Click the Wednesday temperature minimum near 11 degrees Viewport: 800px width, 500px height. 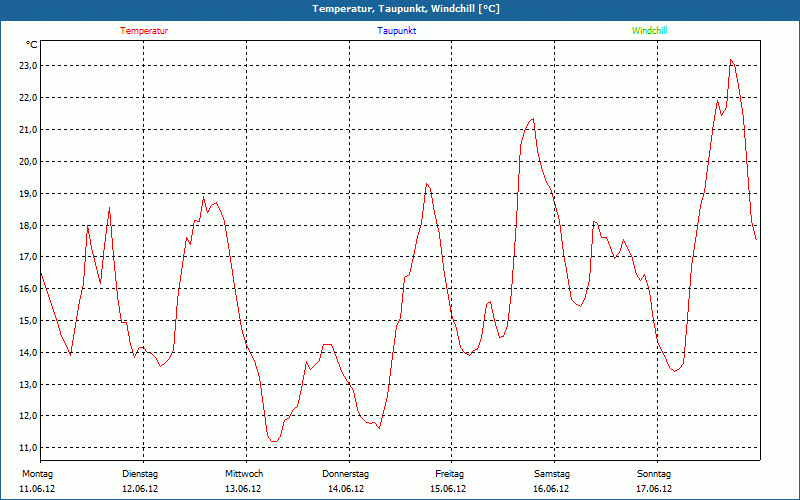[x=274, y=441]
